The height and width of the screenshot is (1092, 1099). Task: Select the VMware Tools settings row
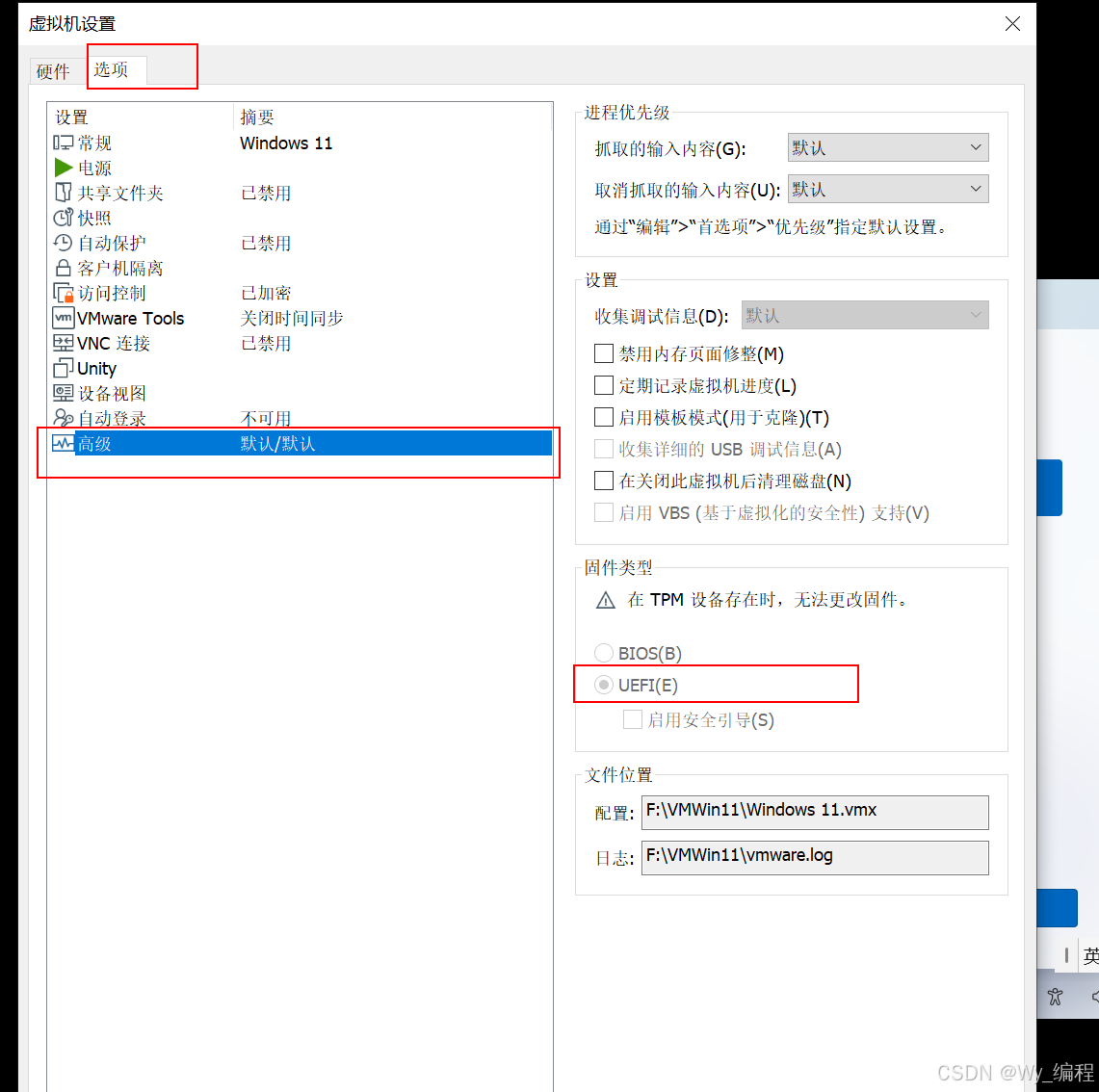[300, 318]
